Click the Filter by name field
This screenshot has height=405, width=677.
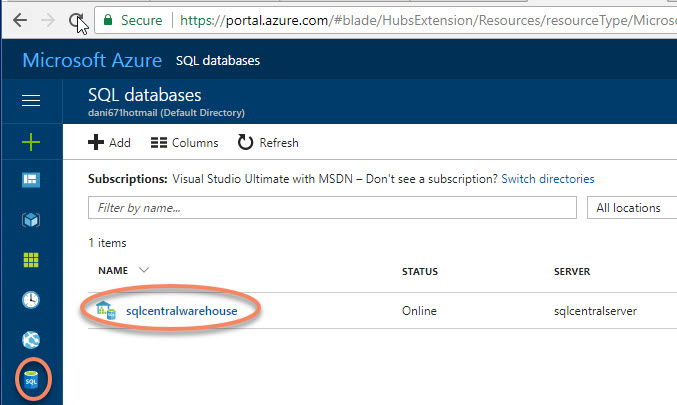pyautogui.click(x=330, y=208)
